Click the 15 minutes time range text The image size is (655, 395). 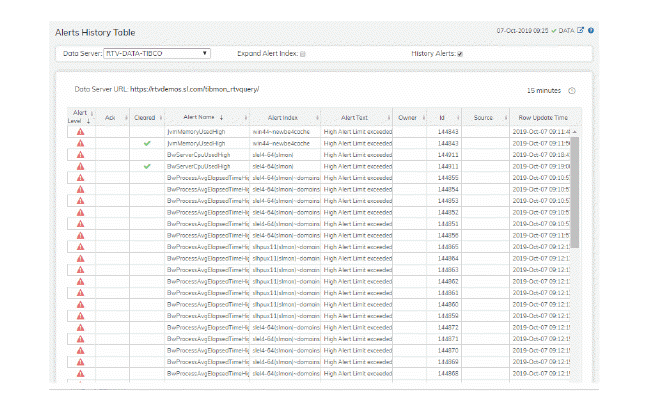tap(543, 91)
